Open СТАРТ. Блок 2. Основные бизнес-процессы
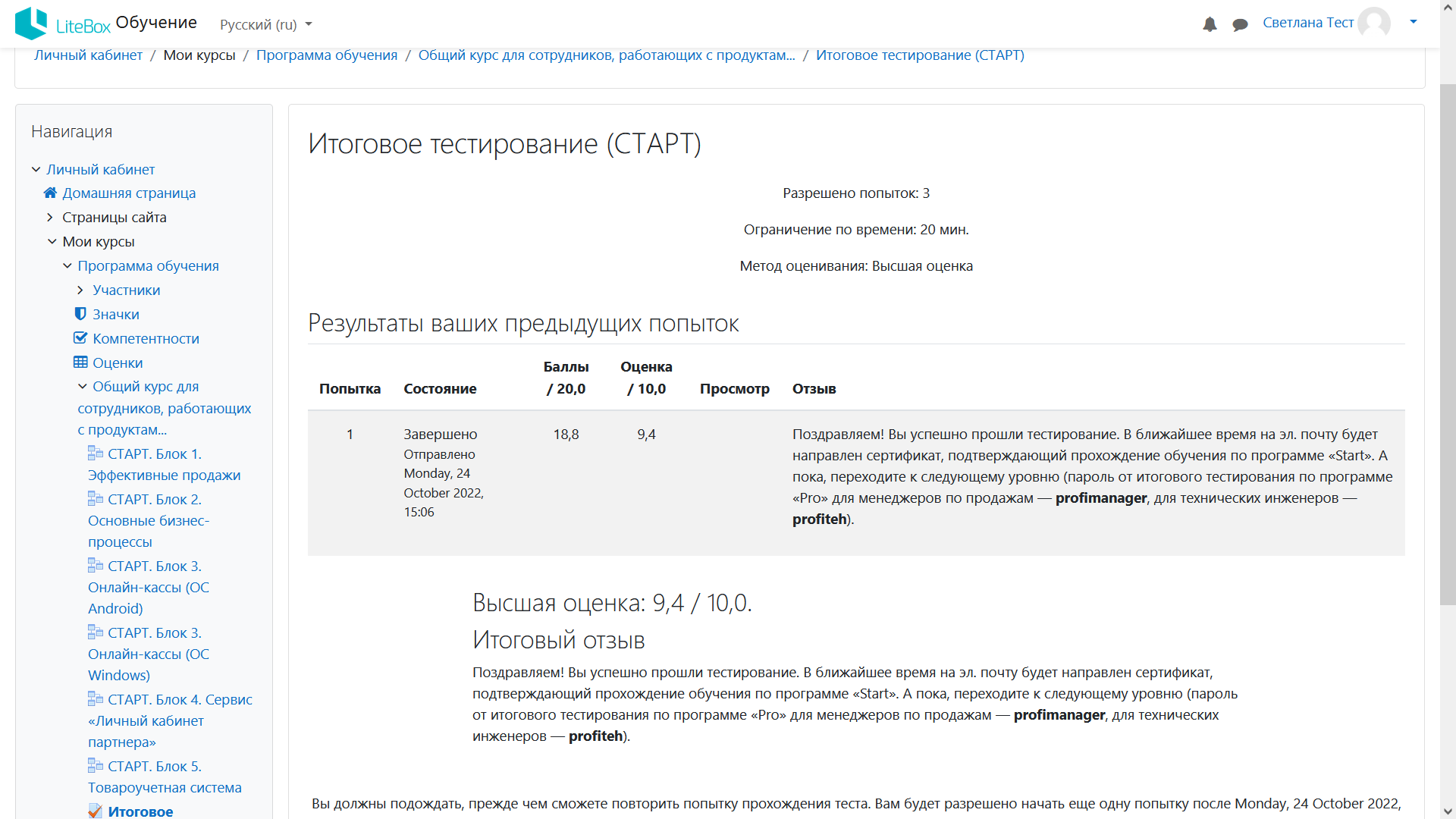 coord(149,520)
